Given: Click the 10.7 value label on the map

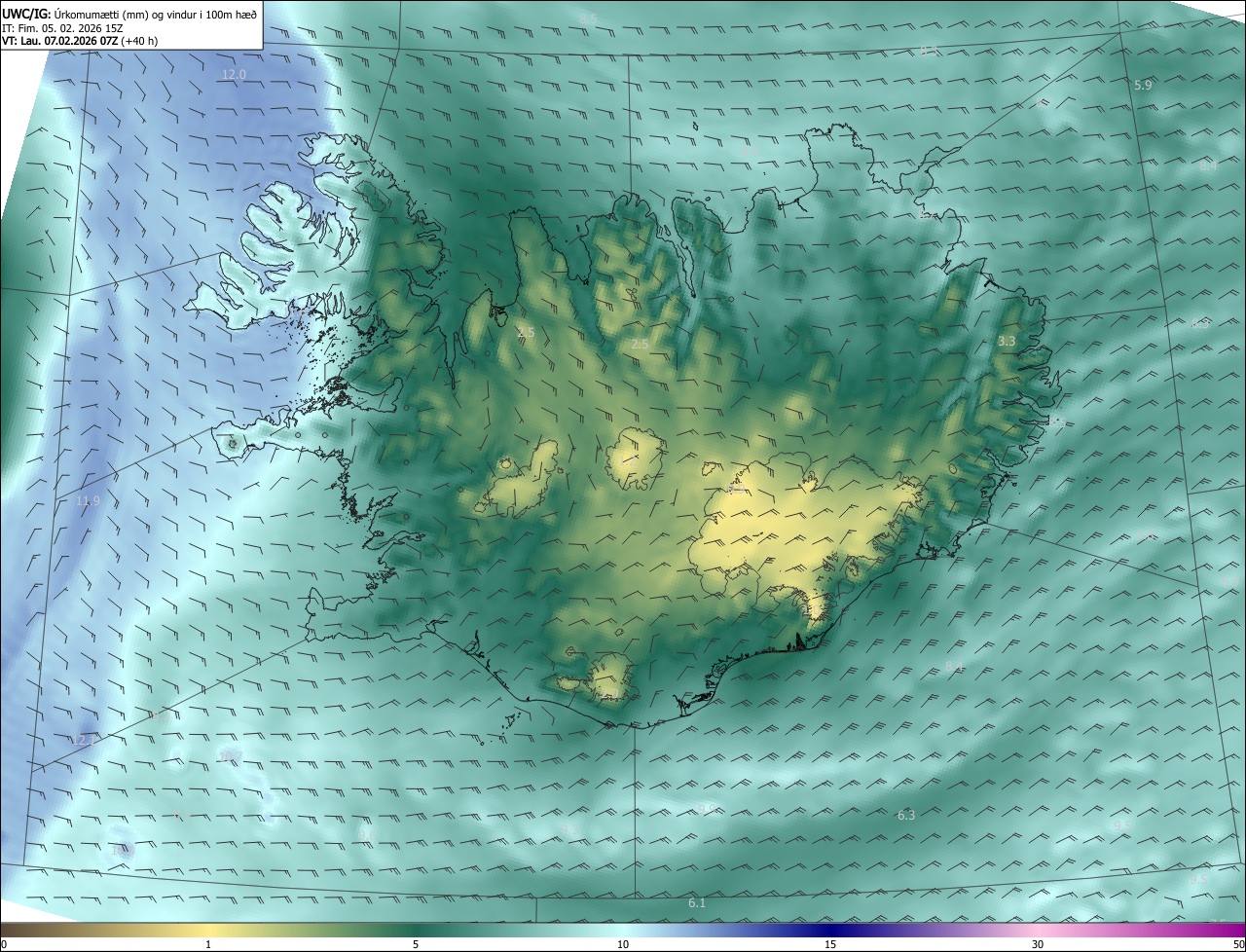Looking at the screenshot, I should [231, 756].
